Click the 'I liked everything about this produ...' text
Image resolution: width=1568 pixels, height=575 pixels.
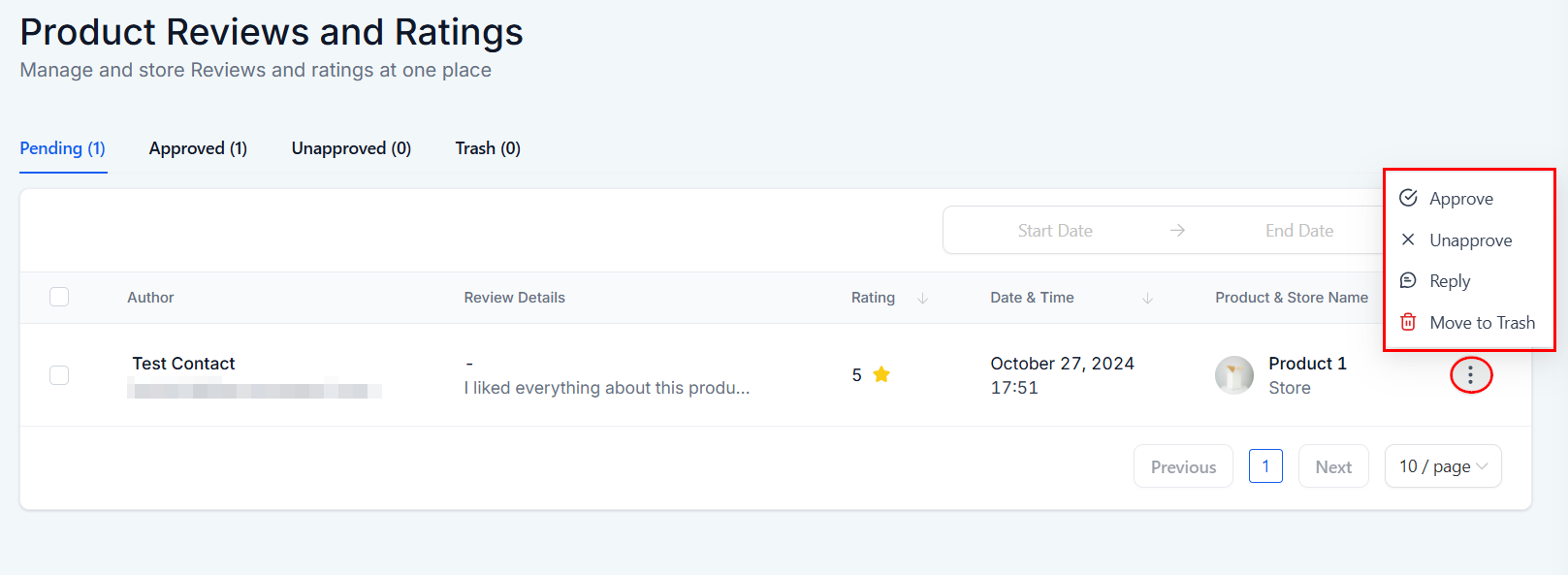point(607,388)
